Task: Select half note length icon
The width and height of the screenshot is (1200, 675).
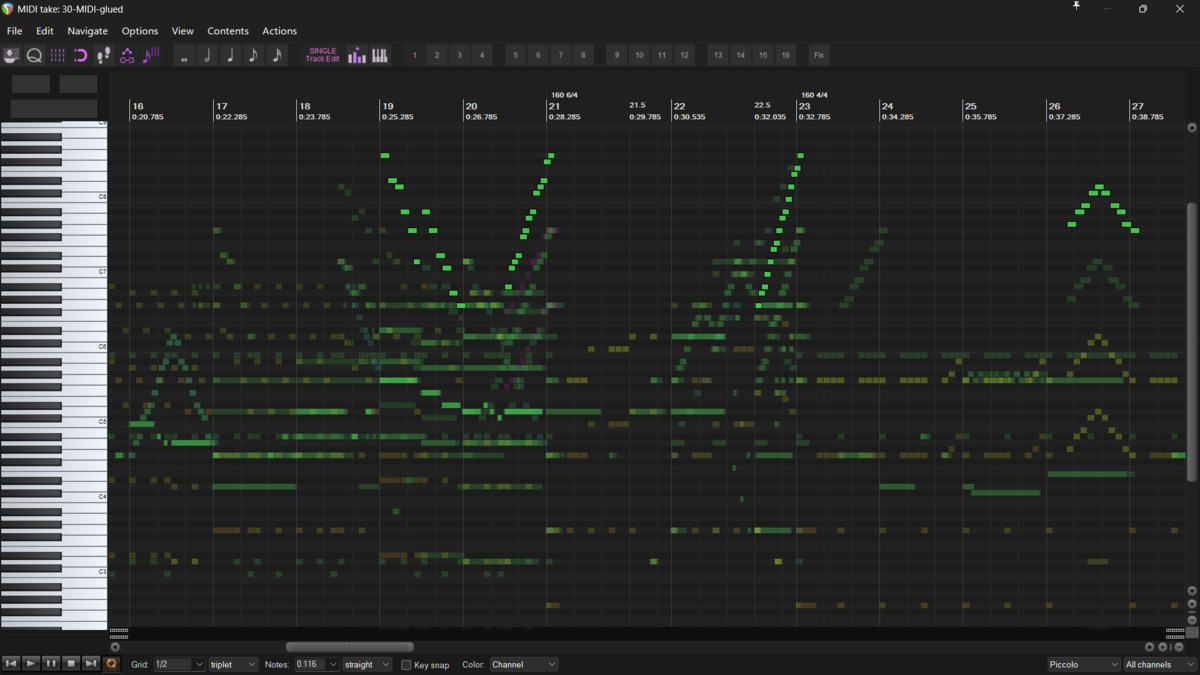Action: coord(207,56)
